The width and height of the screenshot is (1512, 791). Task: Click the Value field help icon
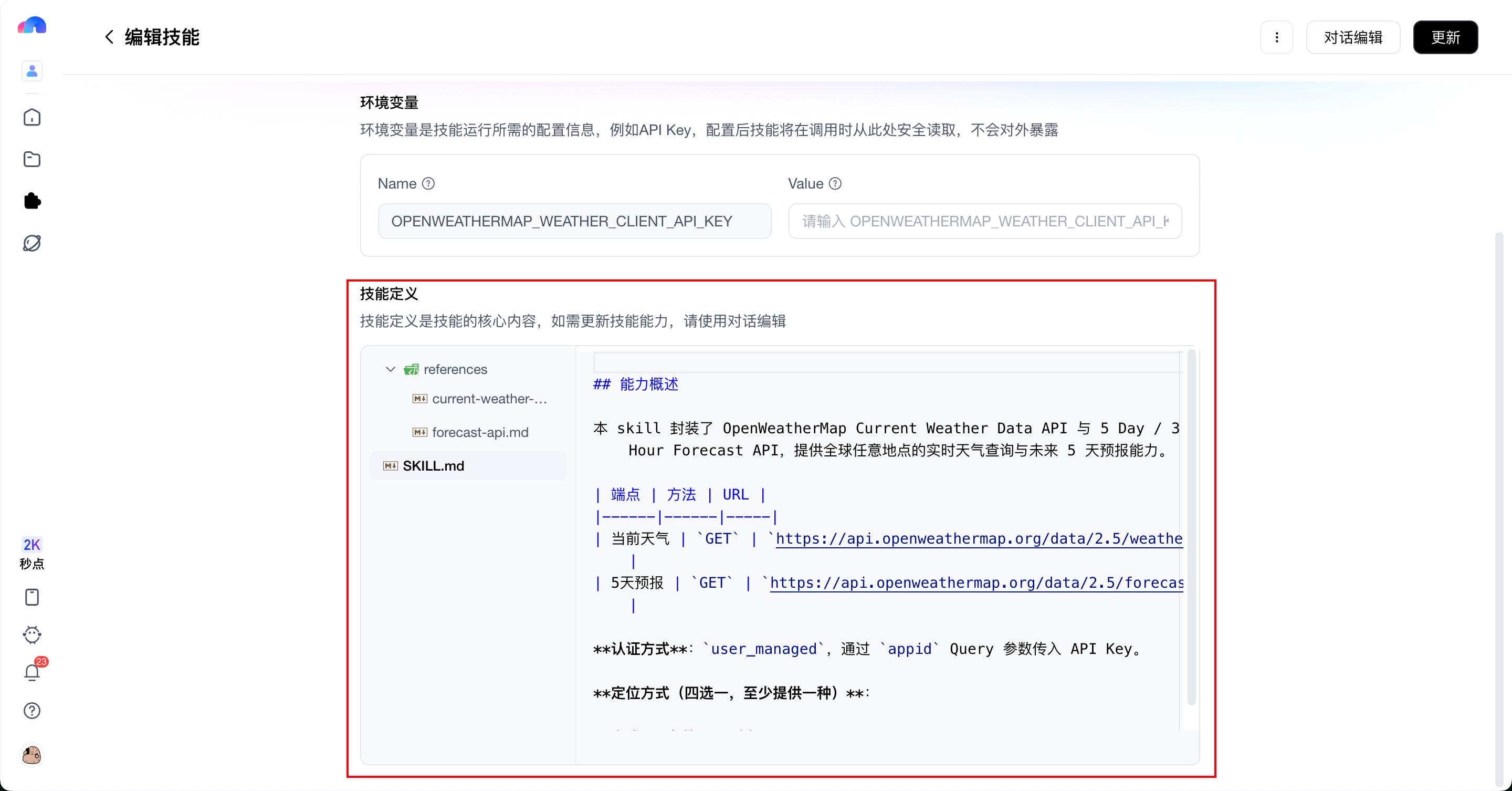[835, 184]
